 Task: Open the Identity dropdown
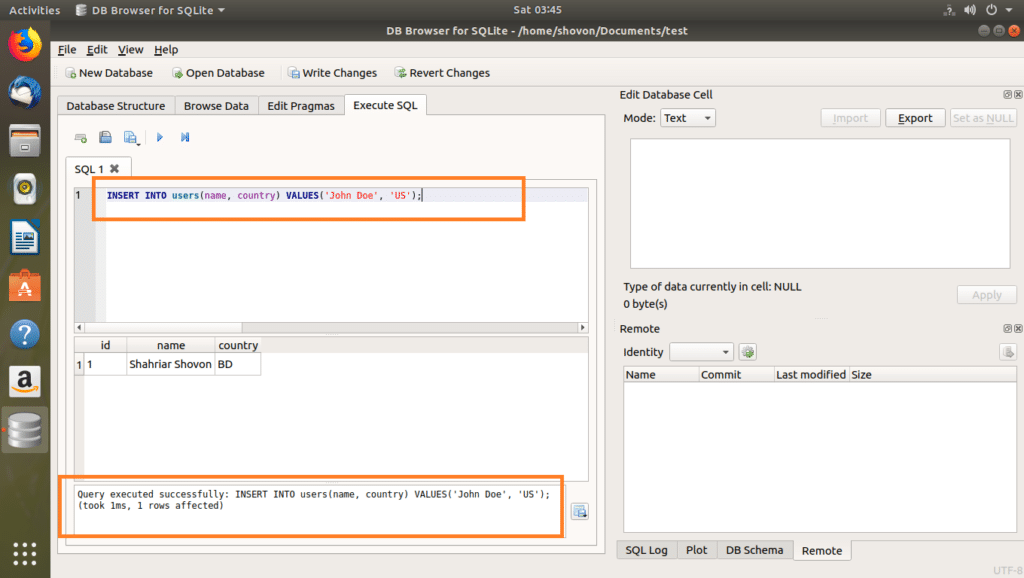[x=701, y=352]
